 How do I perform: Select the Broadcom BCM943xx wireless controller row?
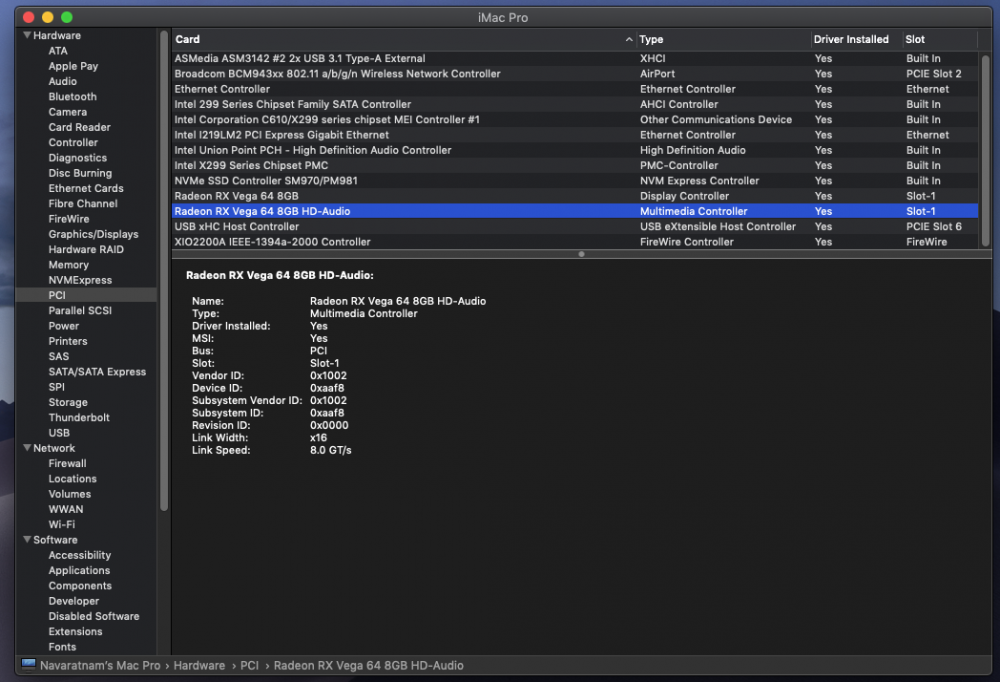pos(575,73)
